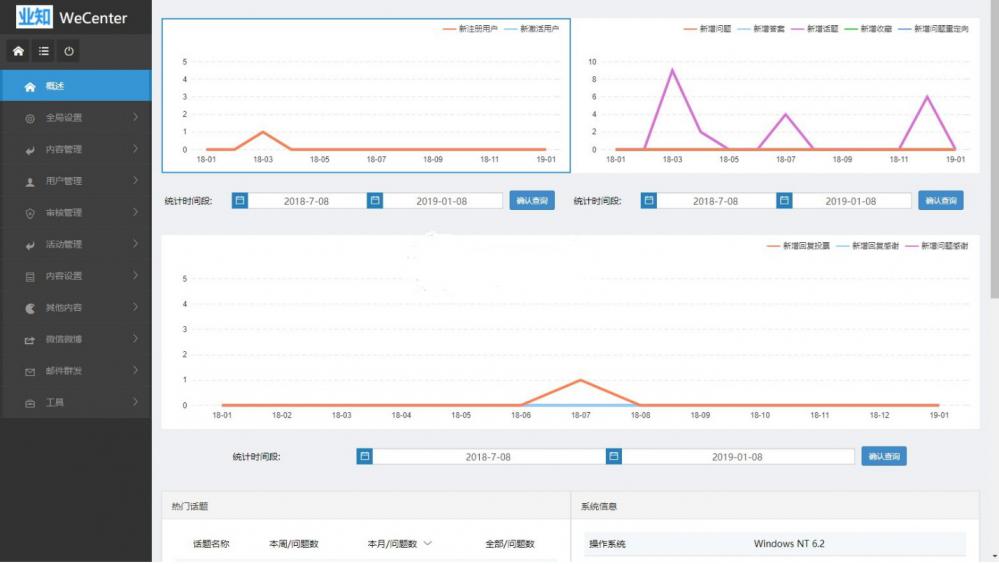Expand chevron on 微信微博 row
Screen dimensions: 999x564
coord(136,338)
